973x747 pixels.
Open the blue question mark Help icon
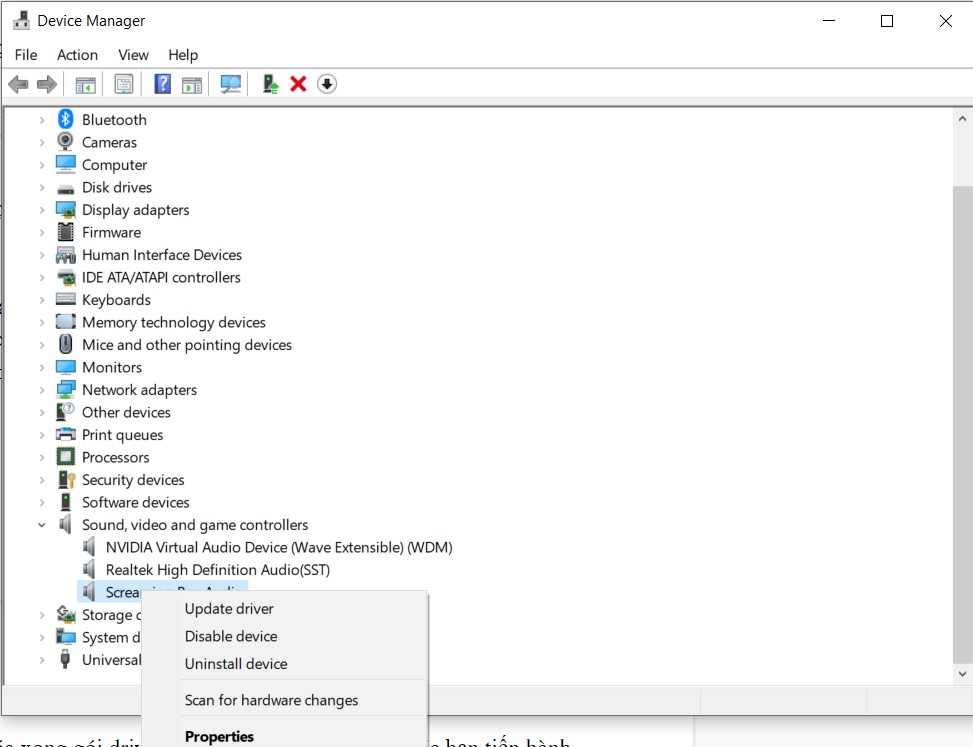[162, 84]
